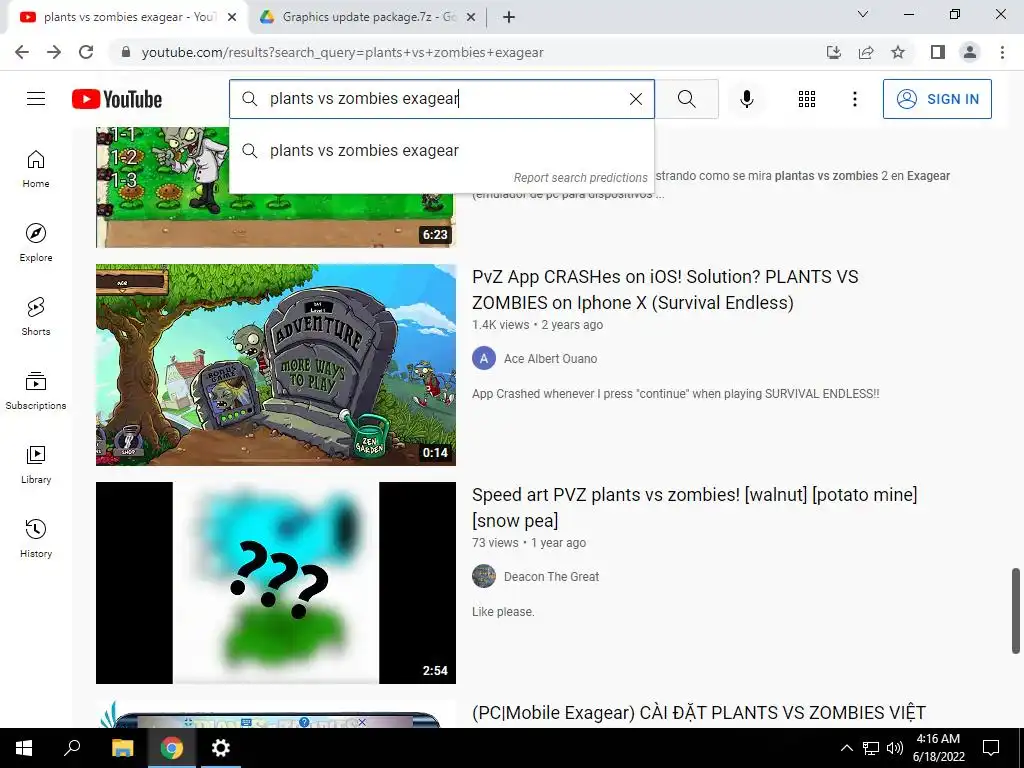Start voice search with microphone icon
Screen dimensions: 1024x768
[x=746, y=99]
